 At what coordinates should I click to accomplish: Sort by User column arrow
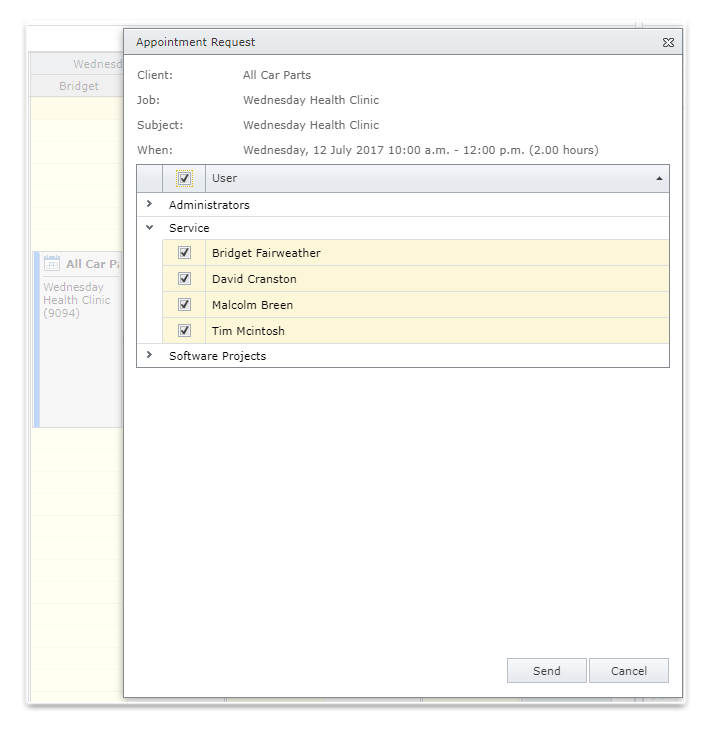pyautogui.click(x=659, y=179)
